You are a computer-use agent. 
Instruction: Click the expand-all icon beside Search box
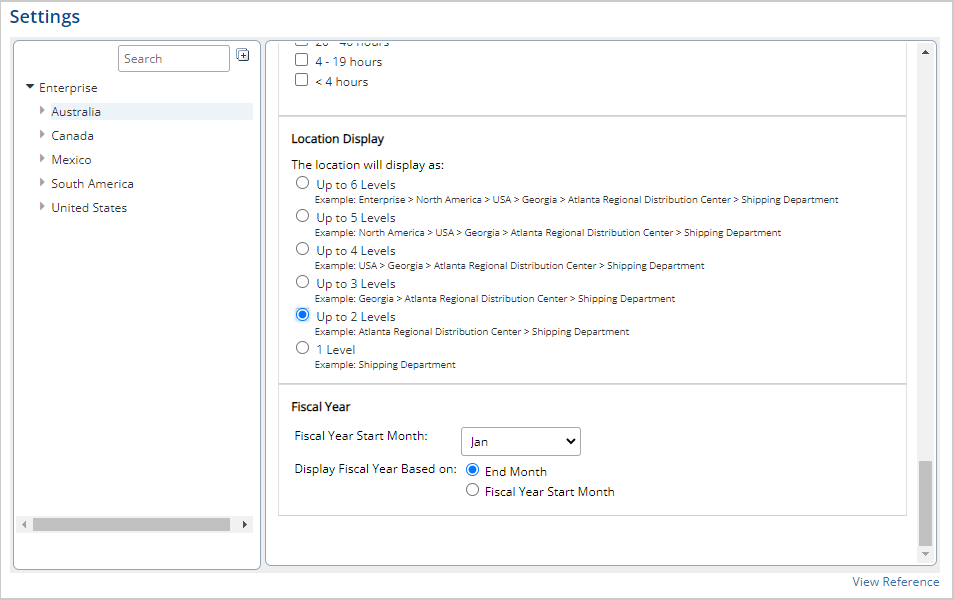tap(242, 55)
